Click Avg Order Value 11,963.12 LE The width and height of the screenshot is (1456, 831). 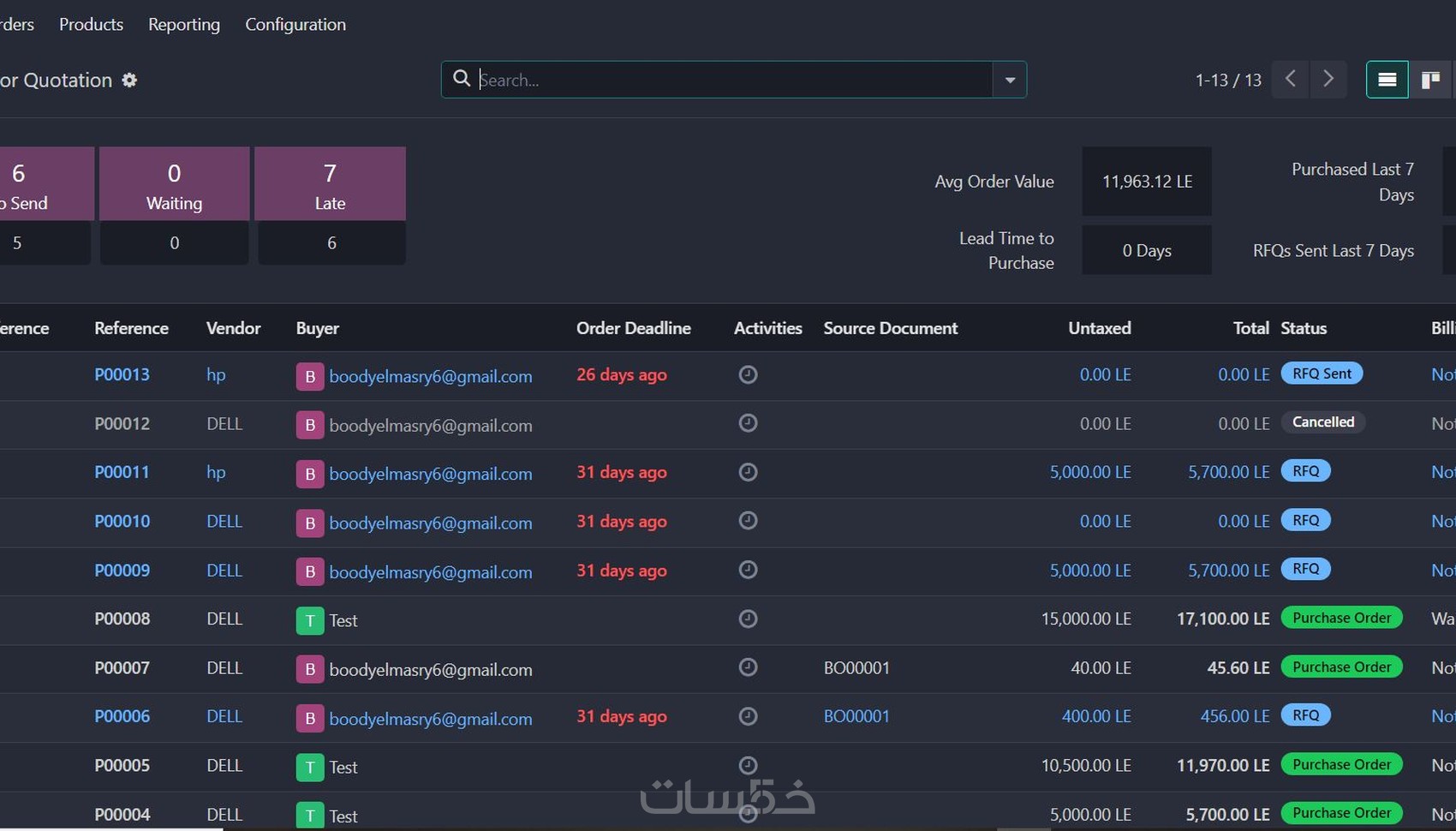[1147, 181]
